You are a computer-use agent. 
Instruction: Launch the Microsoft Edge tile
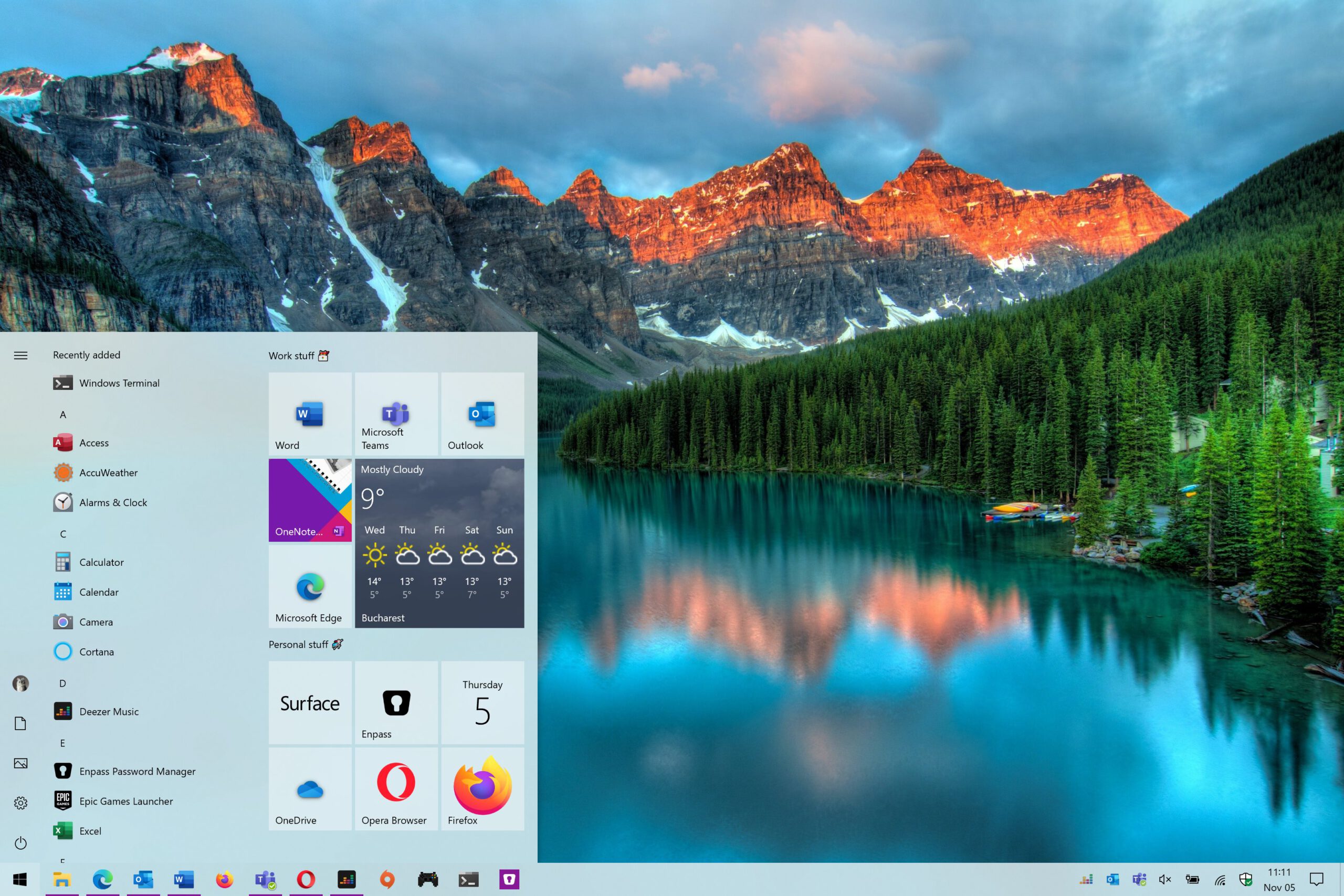310,586
